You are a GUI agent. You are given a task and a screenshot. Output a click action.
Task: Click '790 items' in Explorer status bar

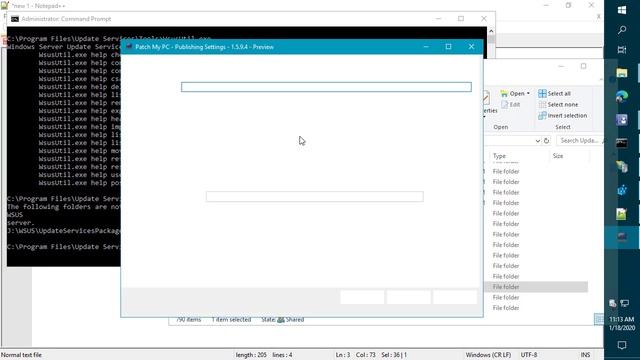click(x=188, y=320)
